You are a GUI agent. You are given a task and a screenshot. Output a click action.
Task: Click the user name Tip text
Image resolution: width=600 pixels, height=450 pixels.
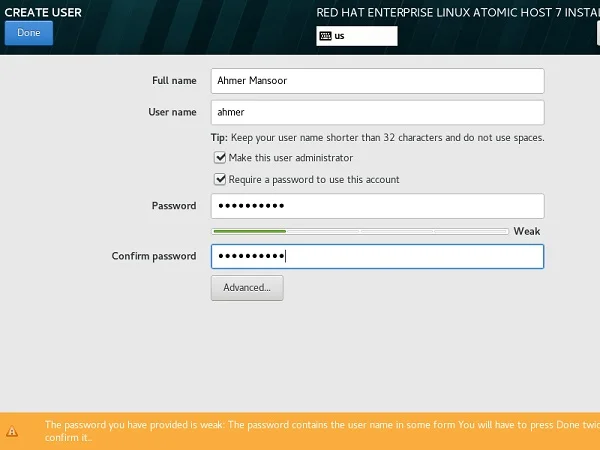tap(377, 137)
